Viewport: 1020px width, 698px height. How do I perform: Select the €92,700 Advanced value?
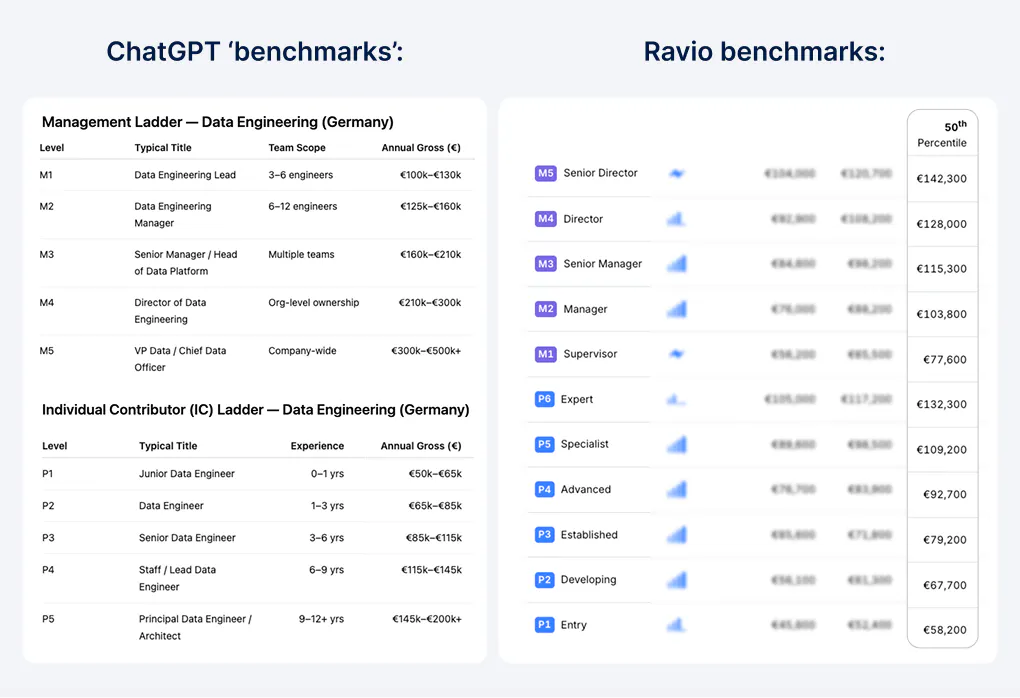[945, 494]
